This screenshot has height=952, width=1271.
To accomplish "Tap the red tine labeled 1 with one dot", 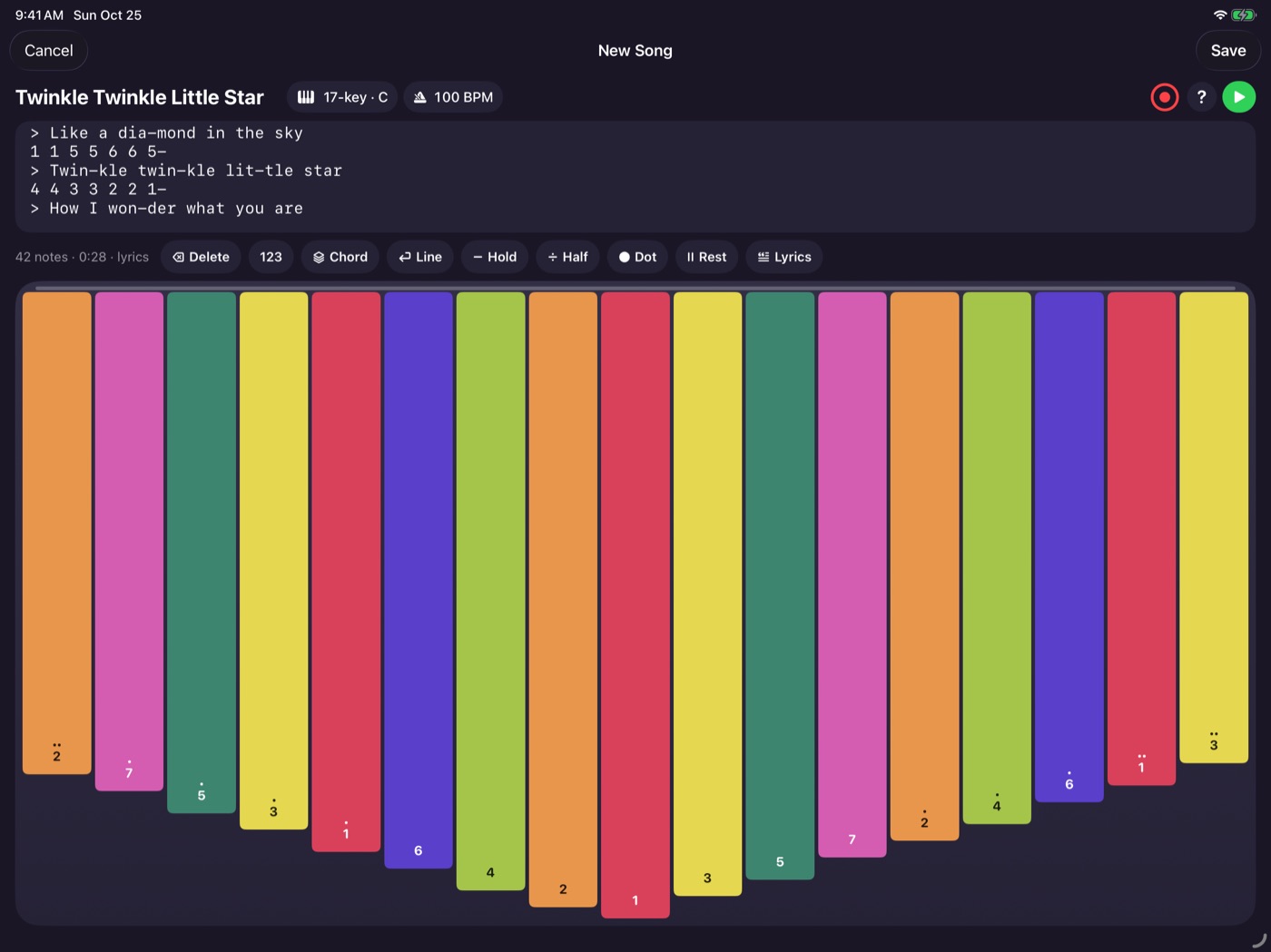I will click(x=346, y=572).
